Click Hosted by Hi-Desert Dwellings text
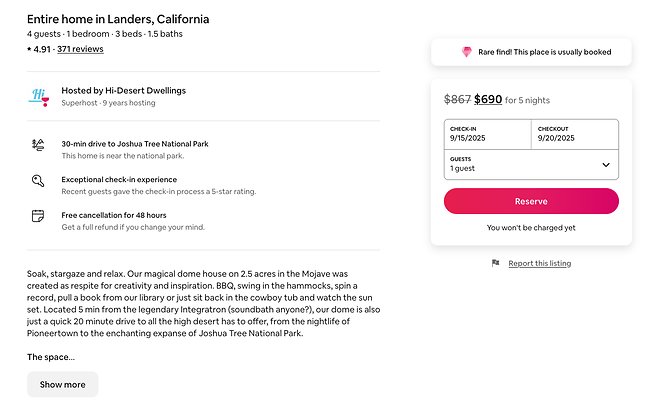 [x=123, y=91]
